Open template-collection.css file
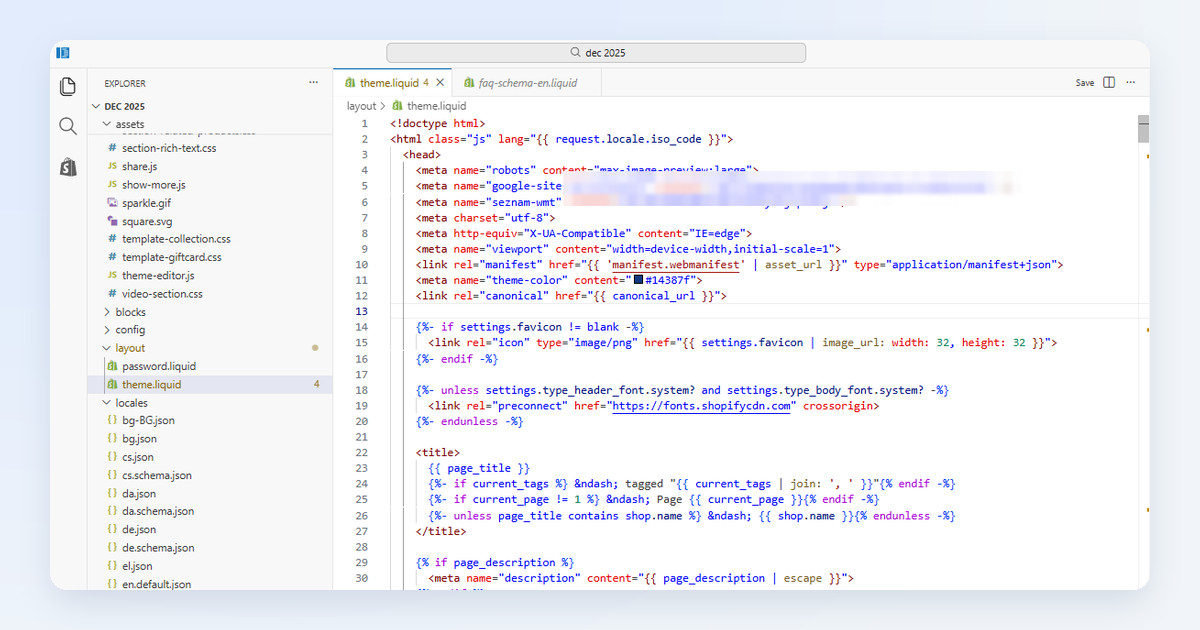This screenshot has height=630, width=1200. pyautogui.click(x=176, y=239)
